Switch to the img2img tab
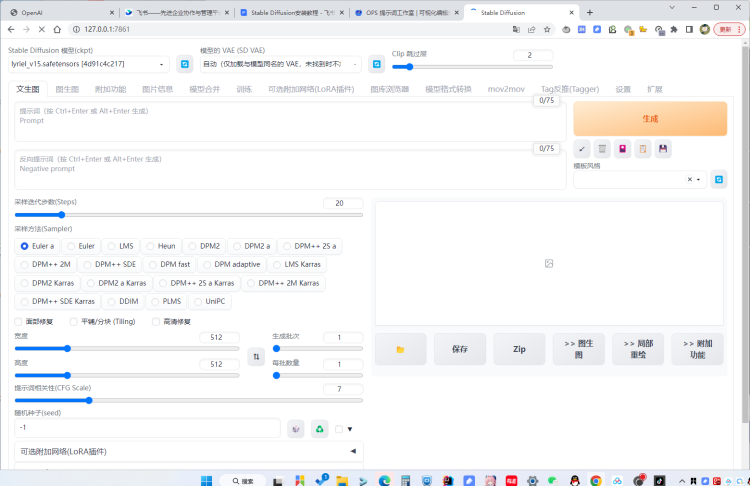This screenshot has height=486, width=750. pyautogui.click(x=67, y=89)
